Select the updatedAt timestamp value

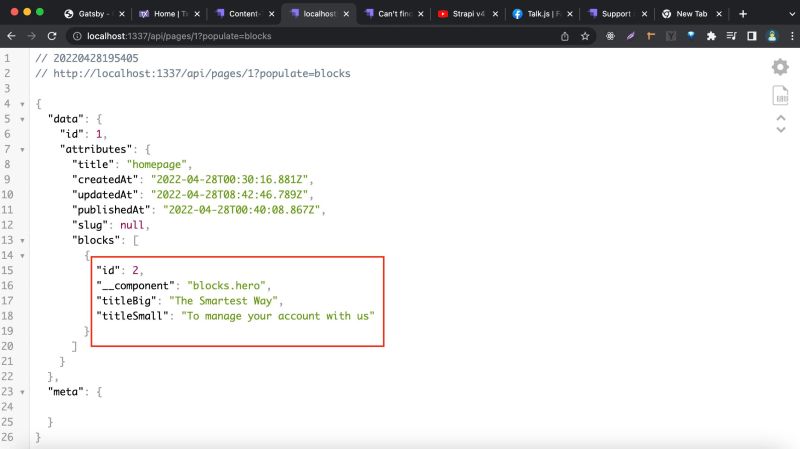pos(230,195)
